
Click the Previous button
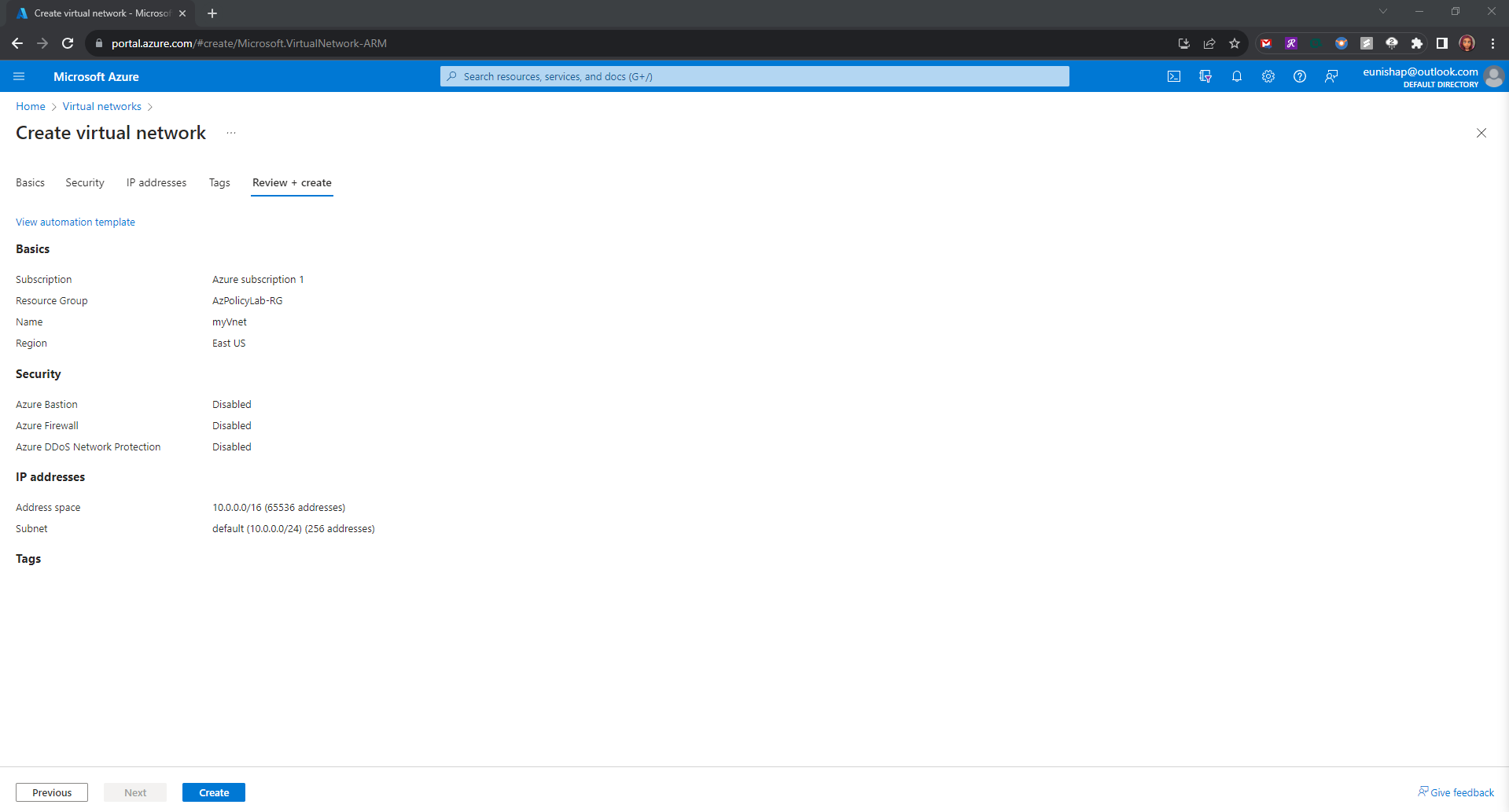click(52, 792)
